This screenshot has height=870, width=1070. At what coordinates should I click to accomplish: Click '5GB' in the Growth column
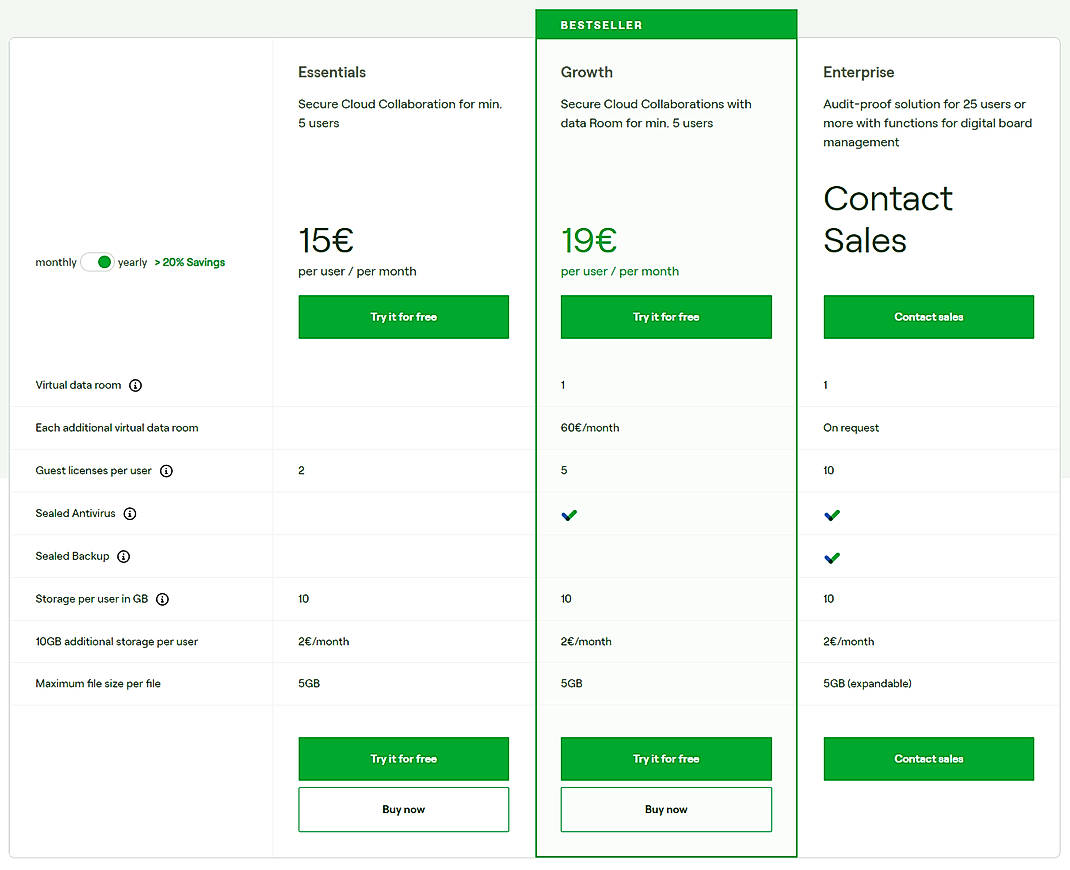point(571,684)
